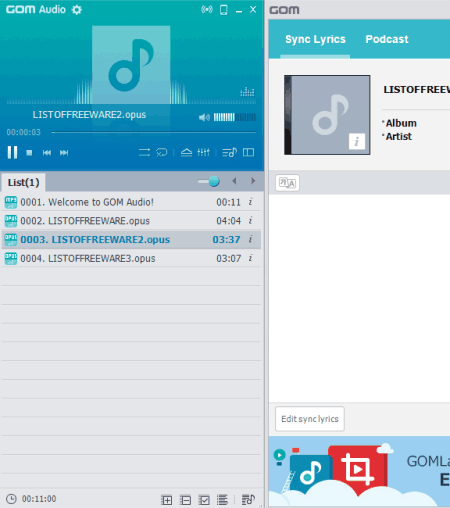Click file type icon of track 0001
450x508 pixels.
point(11,202)
